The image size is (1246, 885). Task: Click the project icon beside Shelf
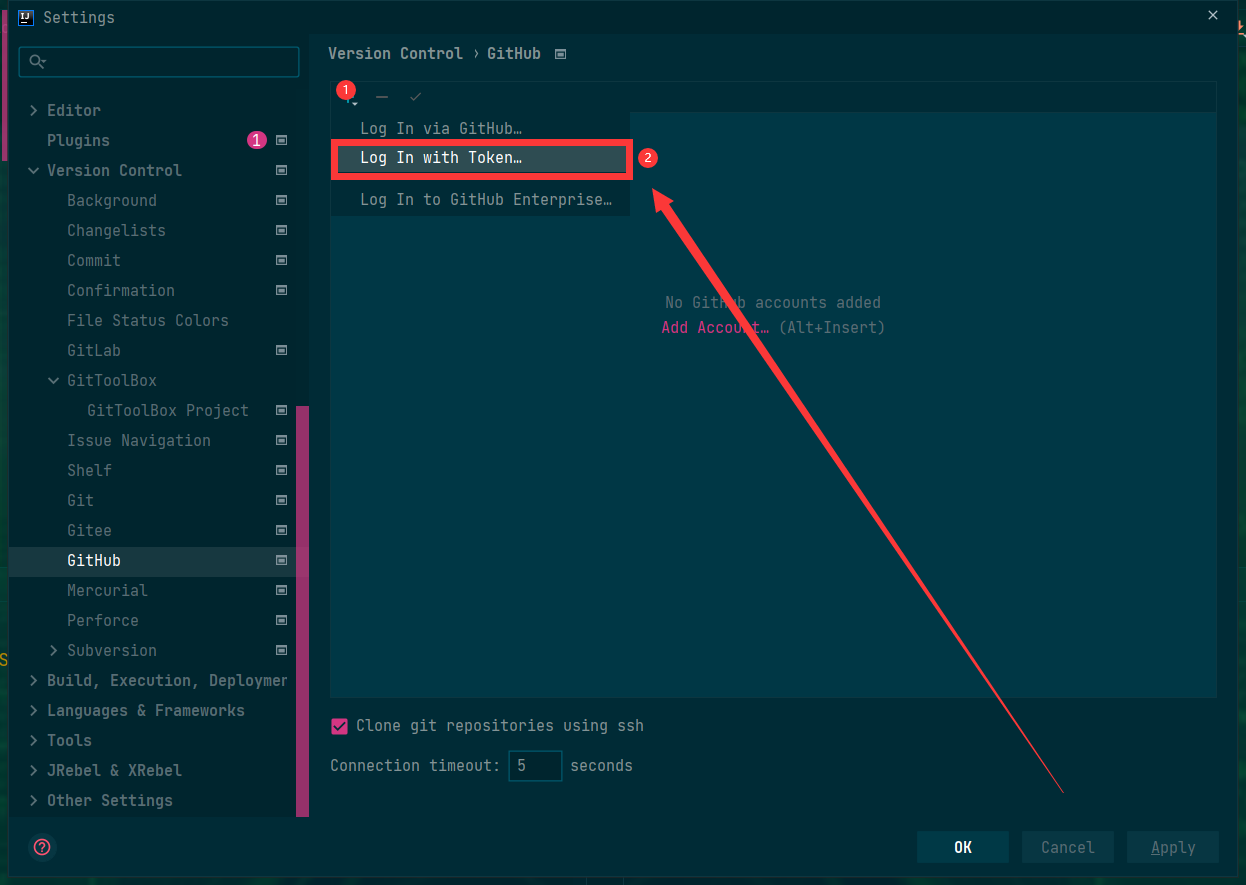282,470
